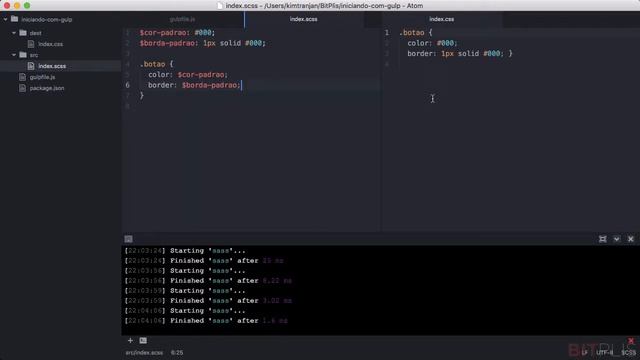Click the src folder icon

23,55
